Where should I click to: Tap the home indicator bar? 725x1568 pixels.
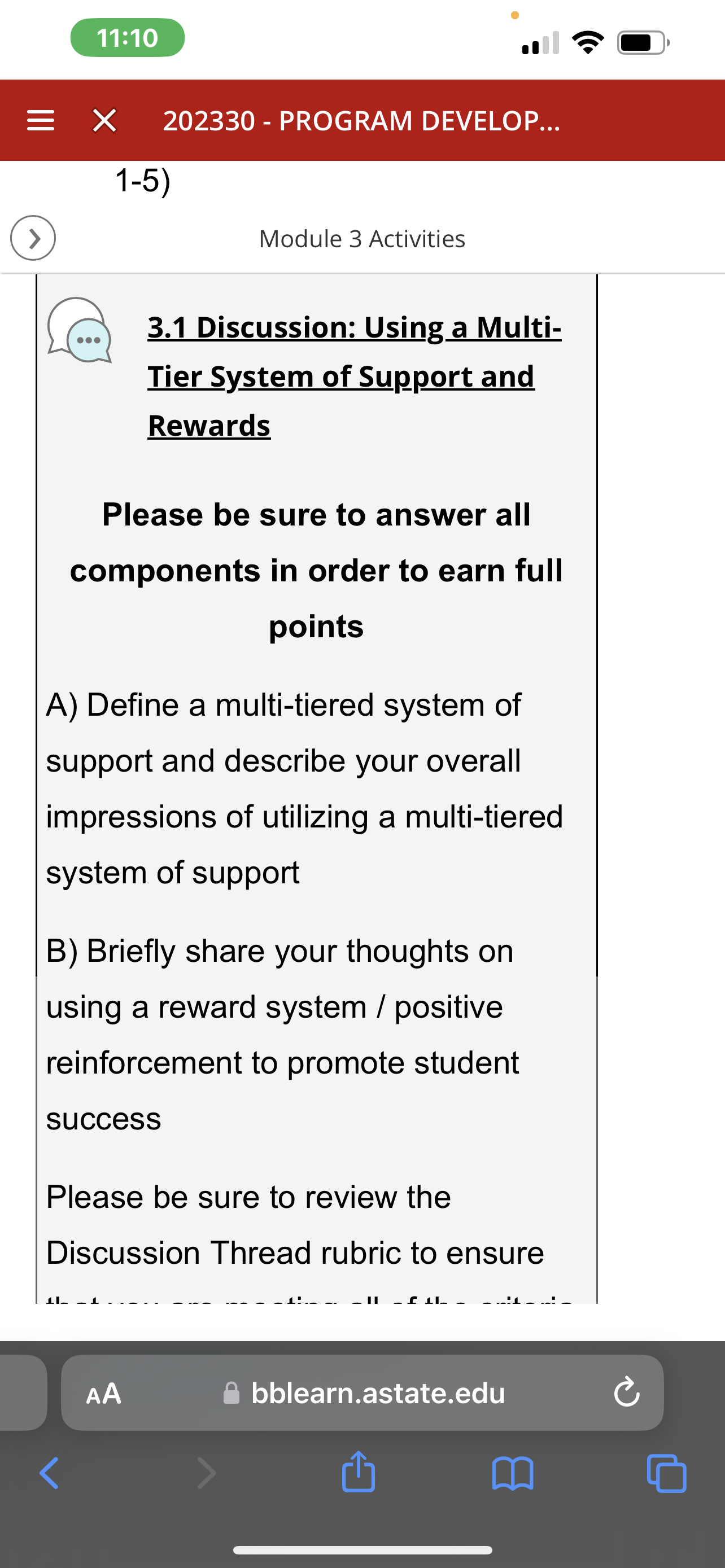pyautogui.click(x=362, y=1550)
